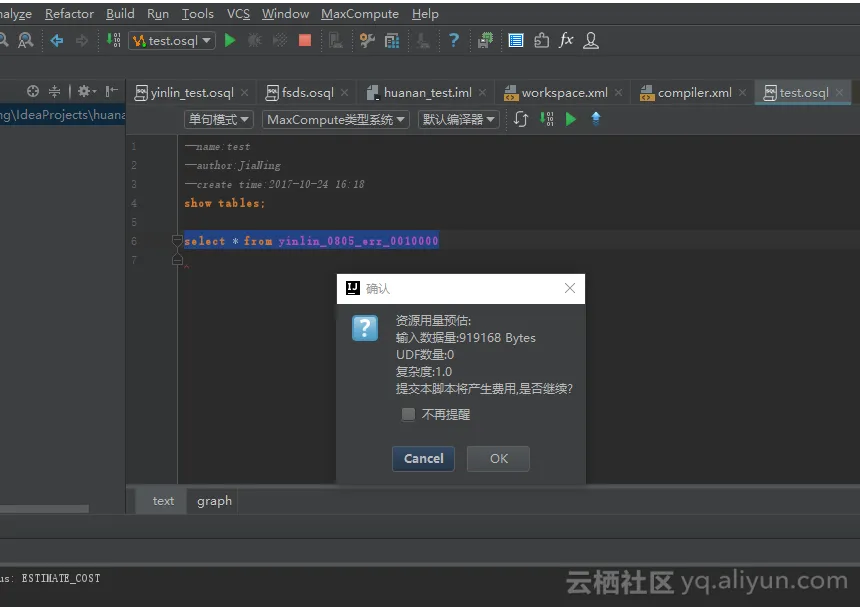The image size is (860, 607).
Task: Open the Run menu
Action: click(x=158, y=14)
